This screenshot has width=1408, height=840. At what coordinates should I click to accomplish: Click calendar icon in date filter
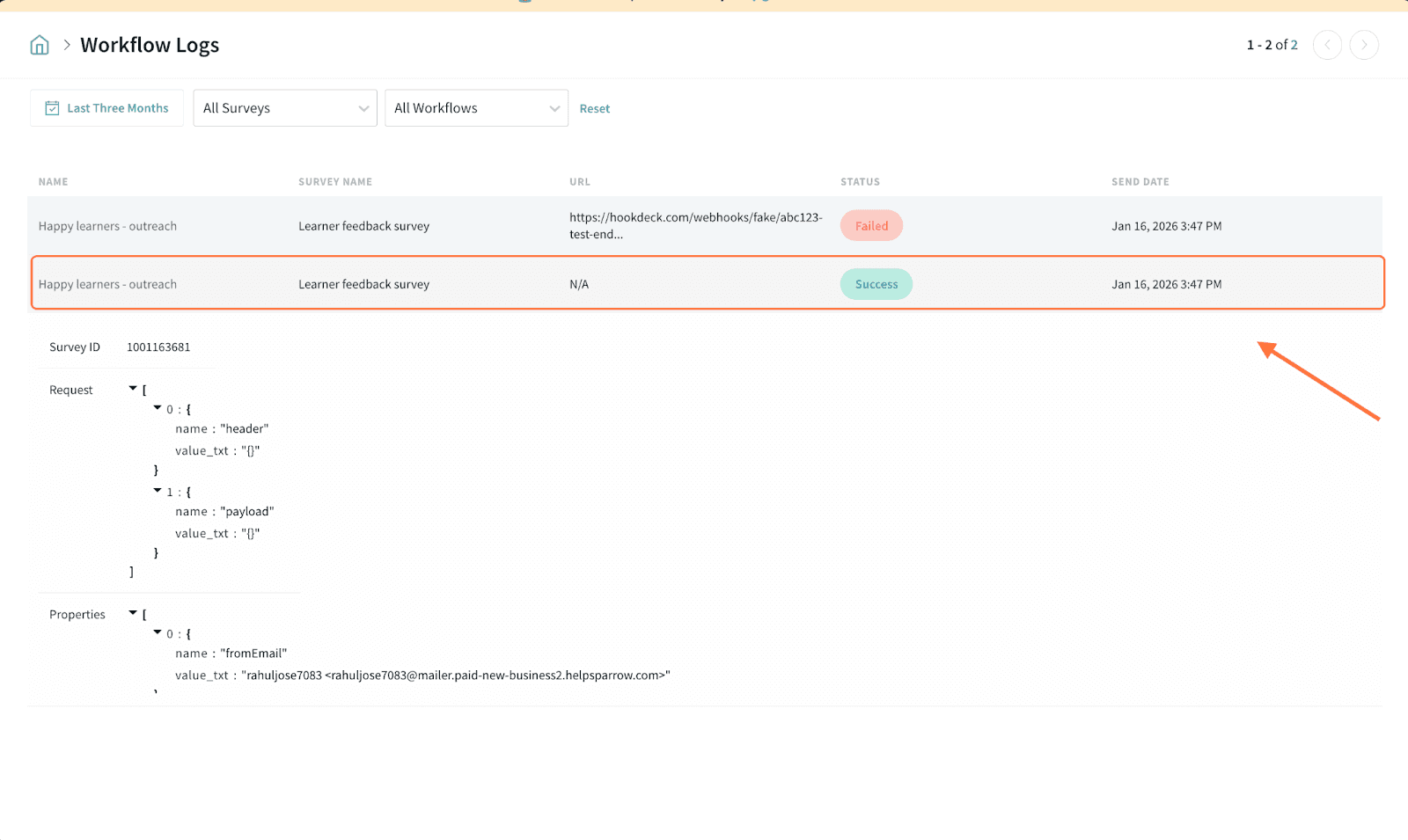[52, 108]
